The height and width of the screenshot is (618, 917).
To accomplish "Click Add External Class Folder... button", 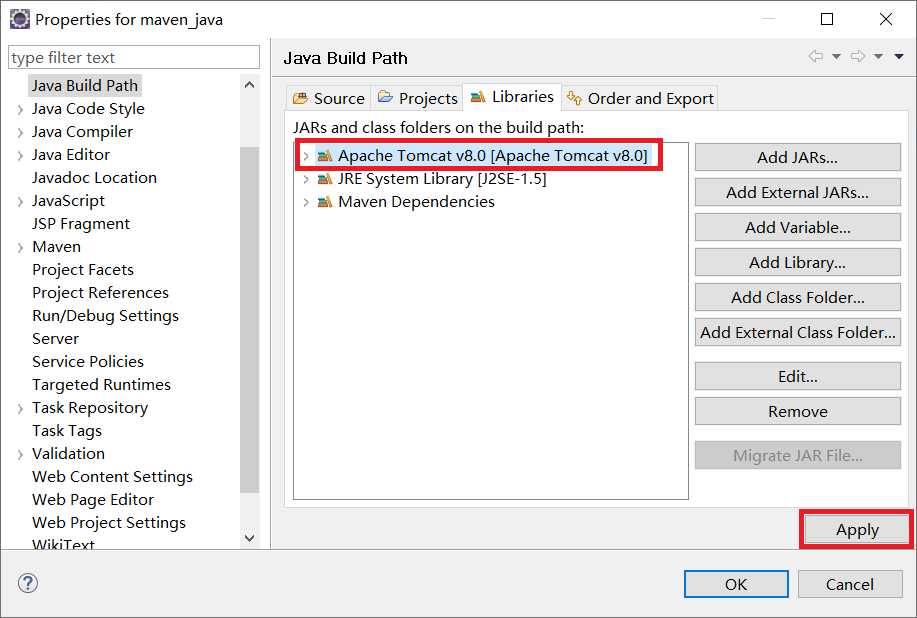I will click(798, 332).
